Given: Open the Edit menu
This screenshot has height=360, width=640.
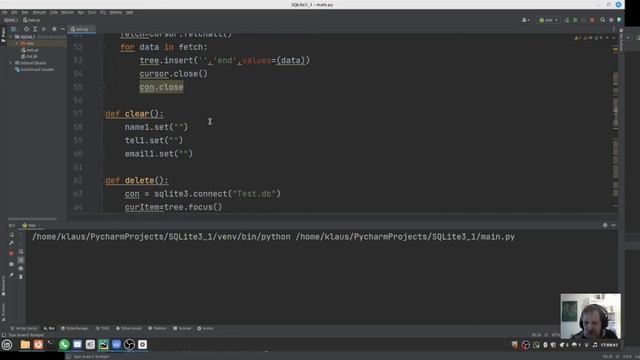Looking at the screenshot, I should (14, 13).
